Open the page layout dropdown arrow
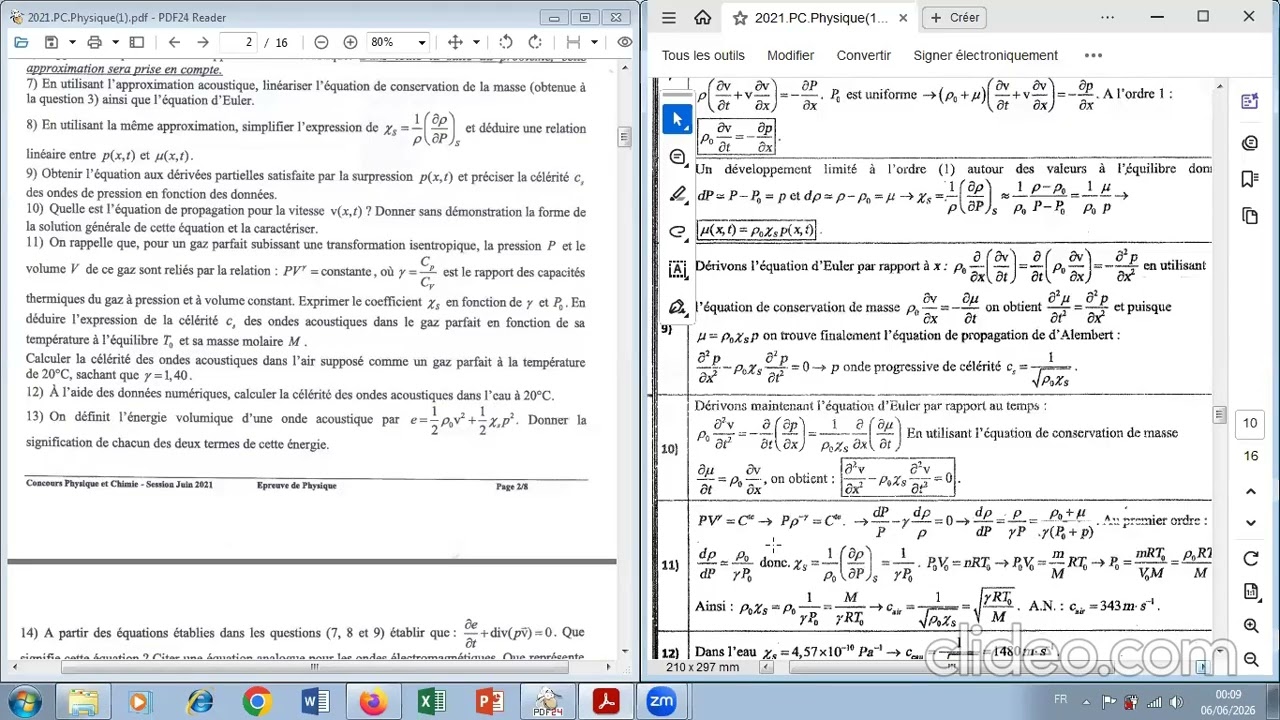Viewport: 1280px width, 720px height. [x=594, y=42]
